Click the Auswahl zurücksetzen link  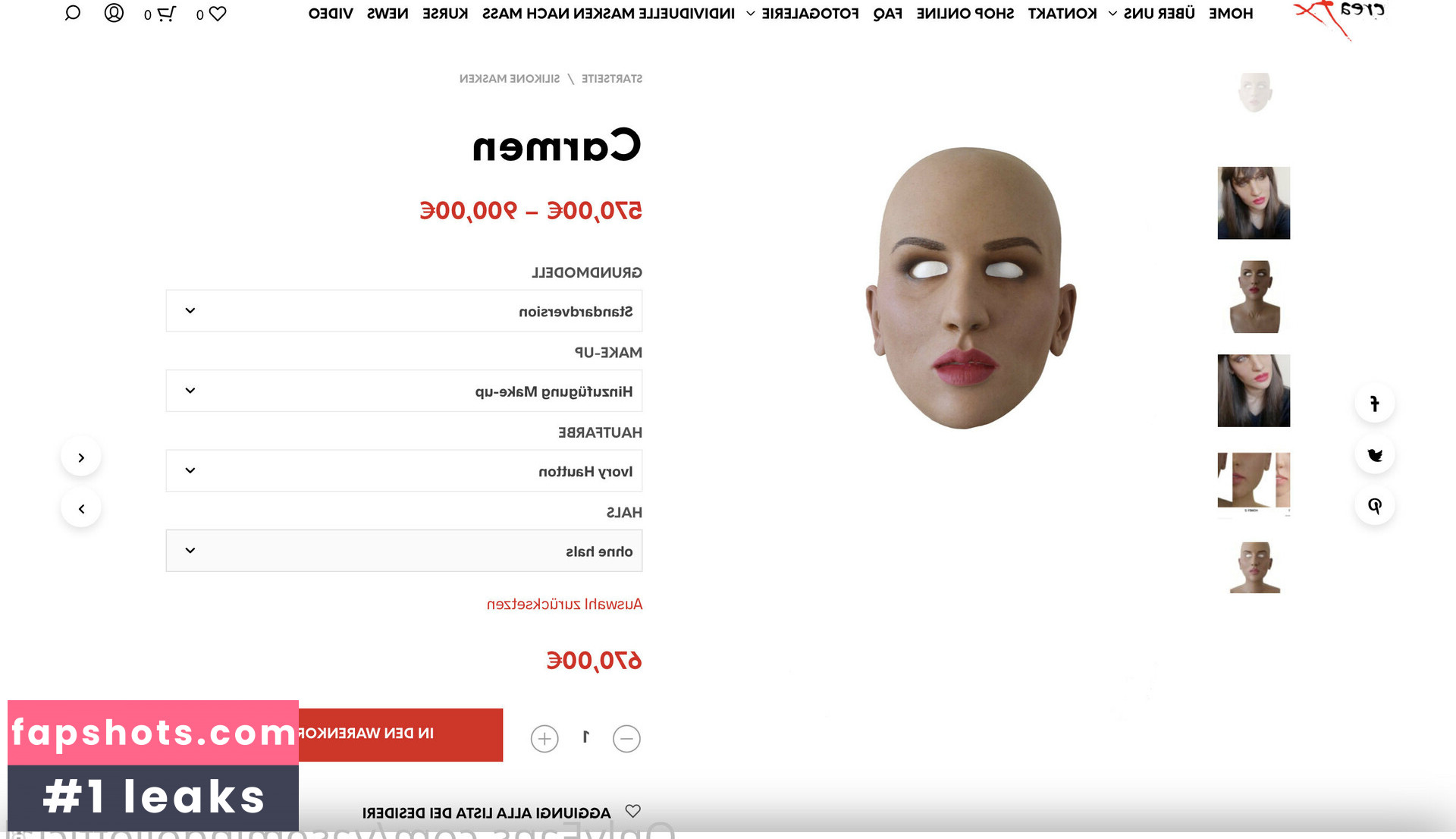[564, 605]
